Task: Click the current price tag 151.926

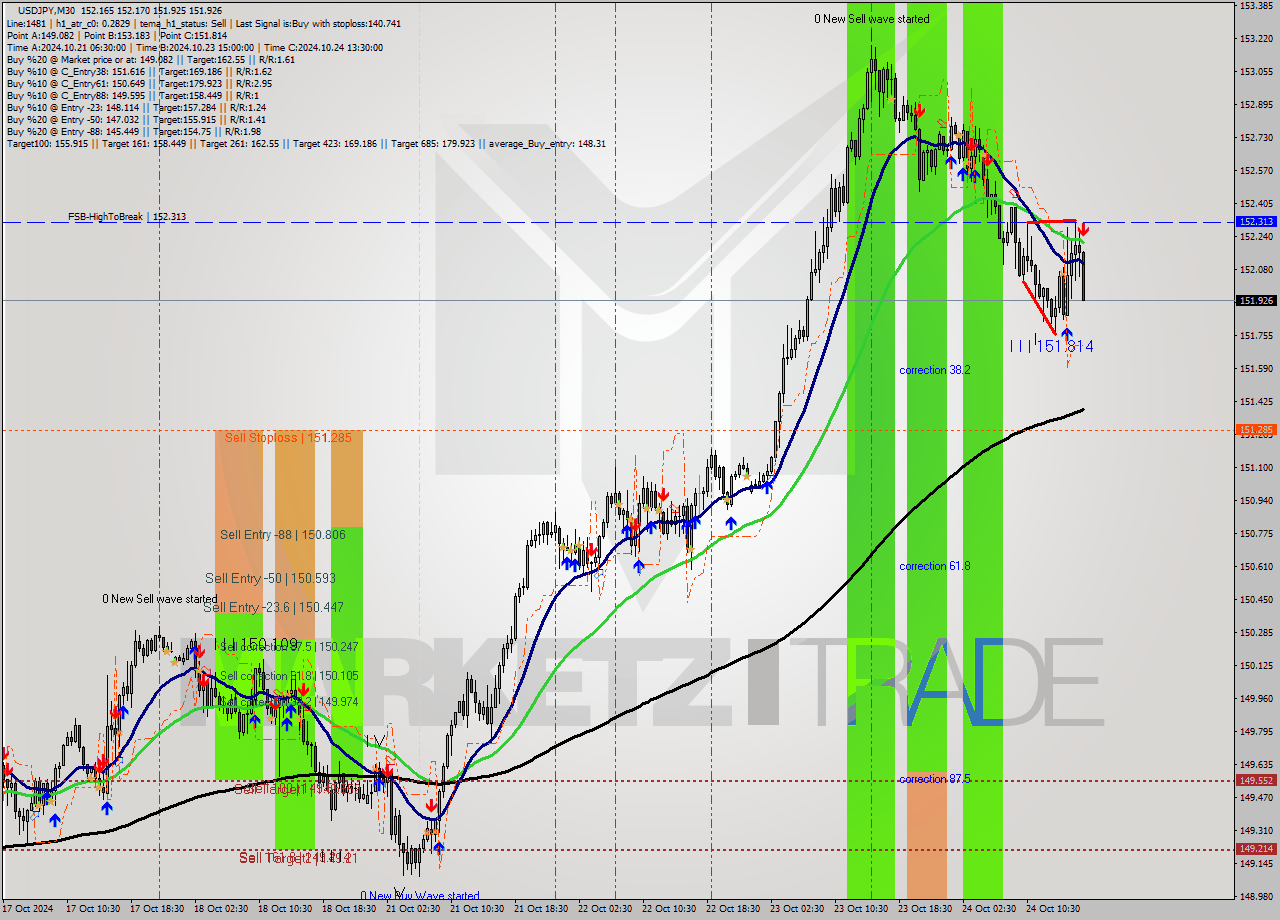Action: tap(1256, 300)
